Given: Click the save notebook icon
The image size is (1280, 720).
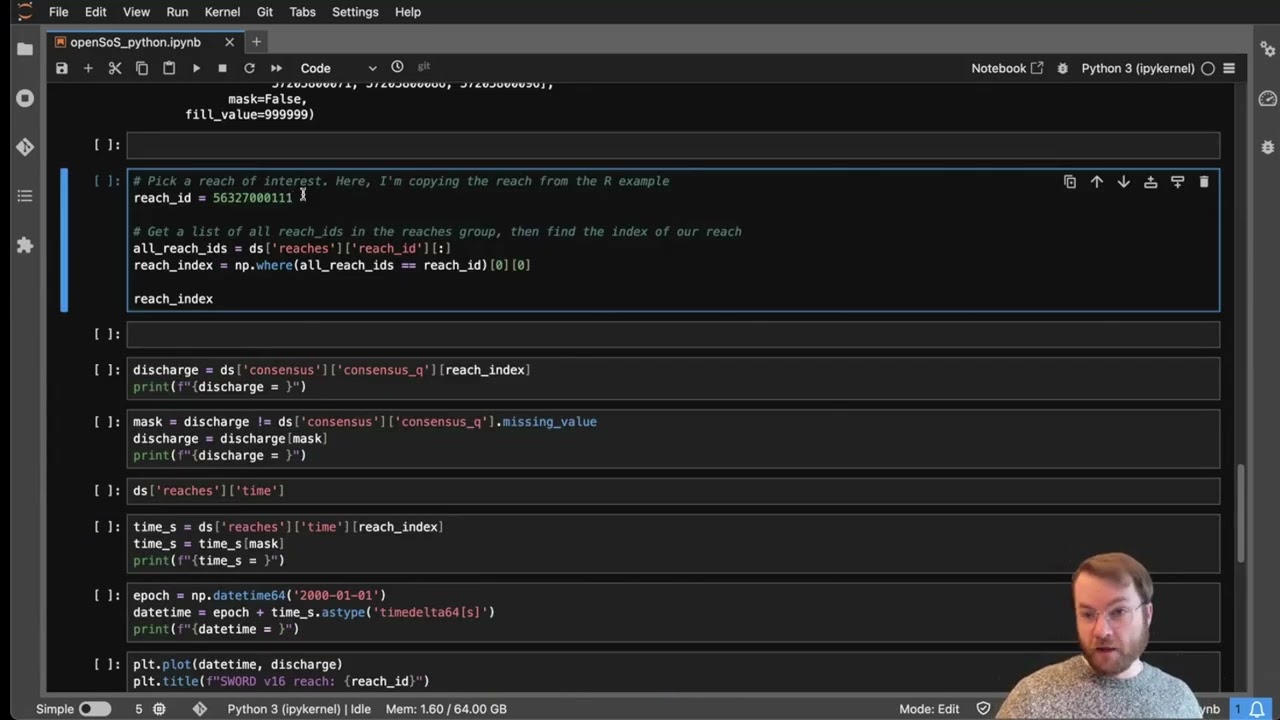Looking at the screenshot, I should click(x=61, y=68).
